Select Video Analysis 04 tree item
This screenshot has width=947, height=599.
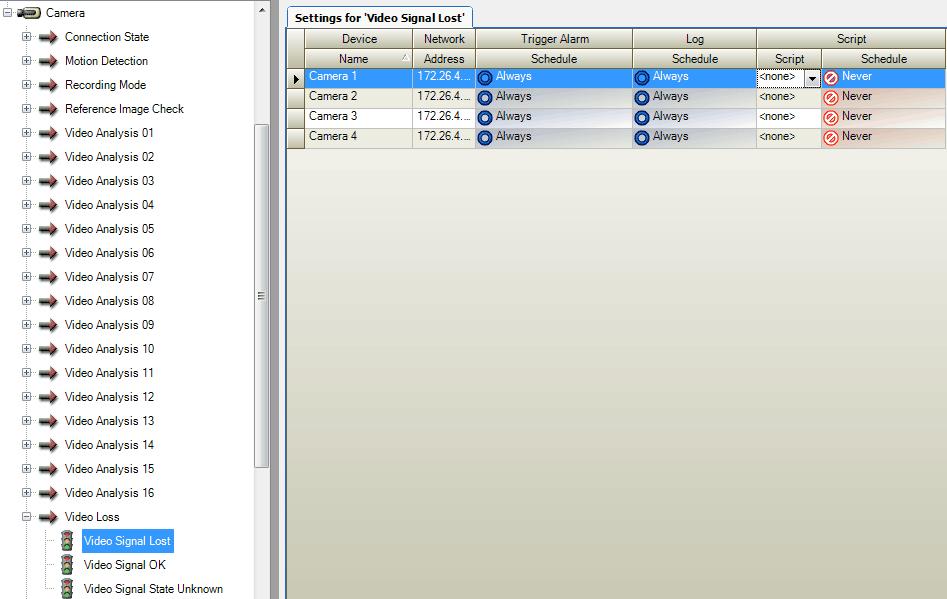(109, 205)
